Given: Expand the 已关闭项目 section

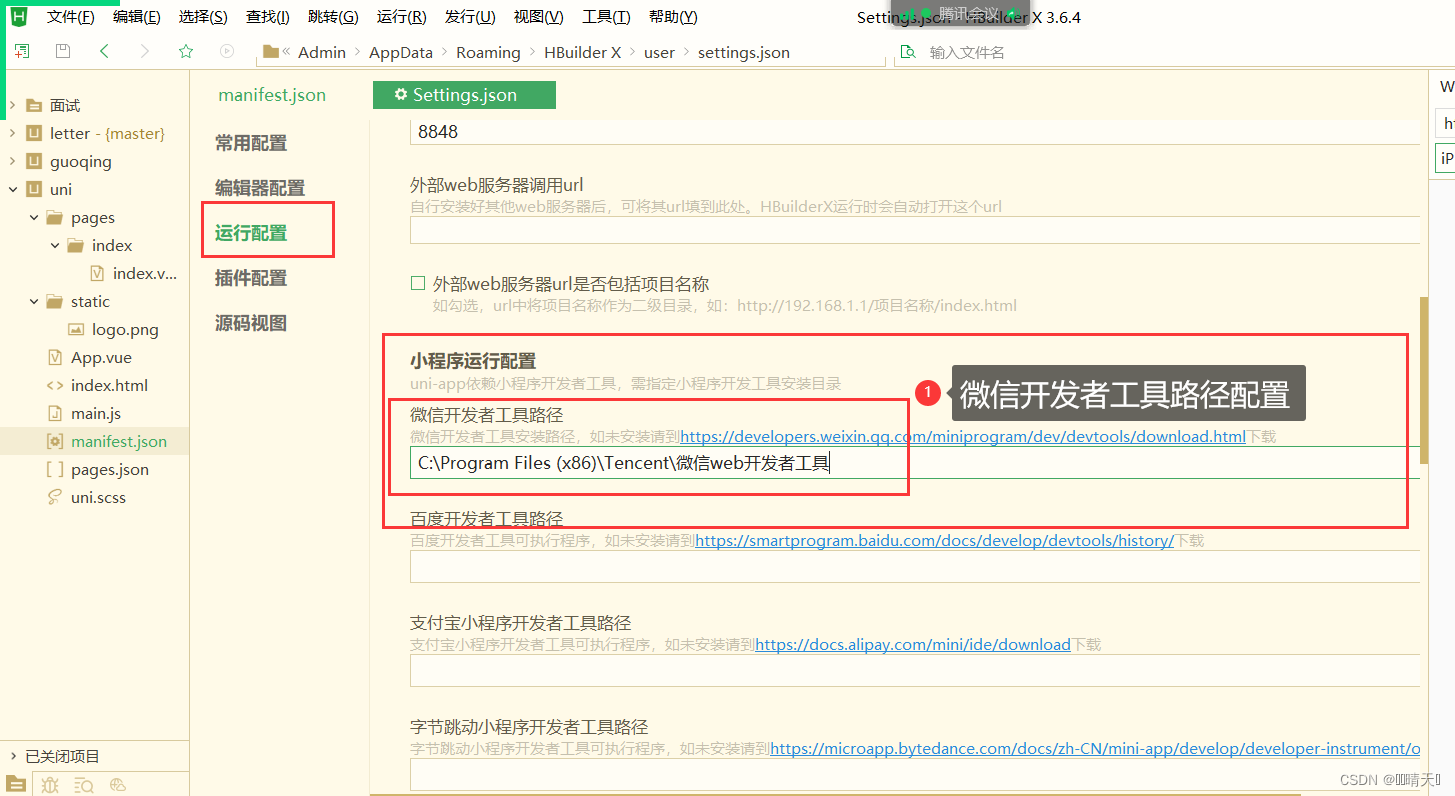Looking at the screenshot, I should (13, 756).
